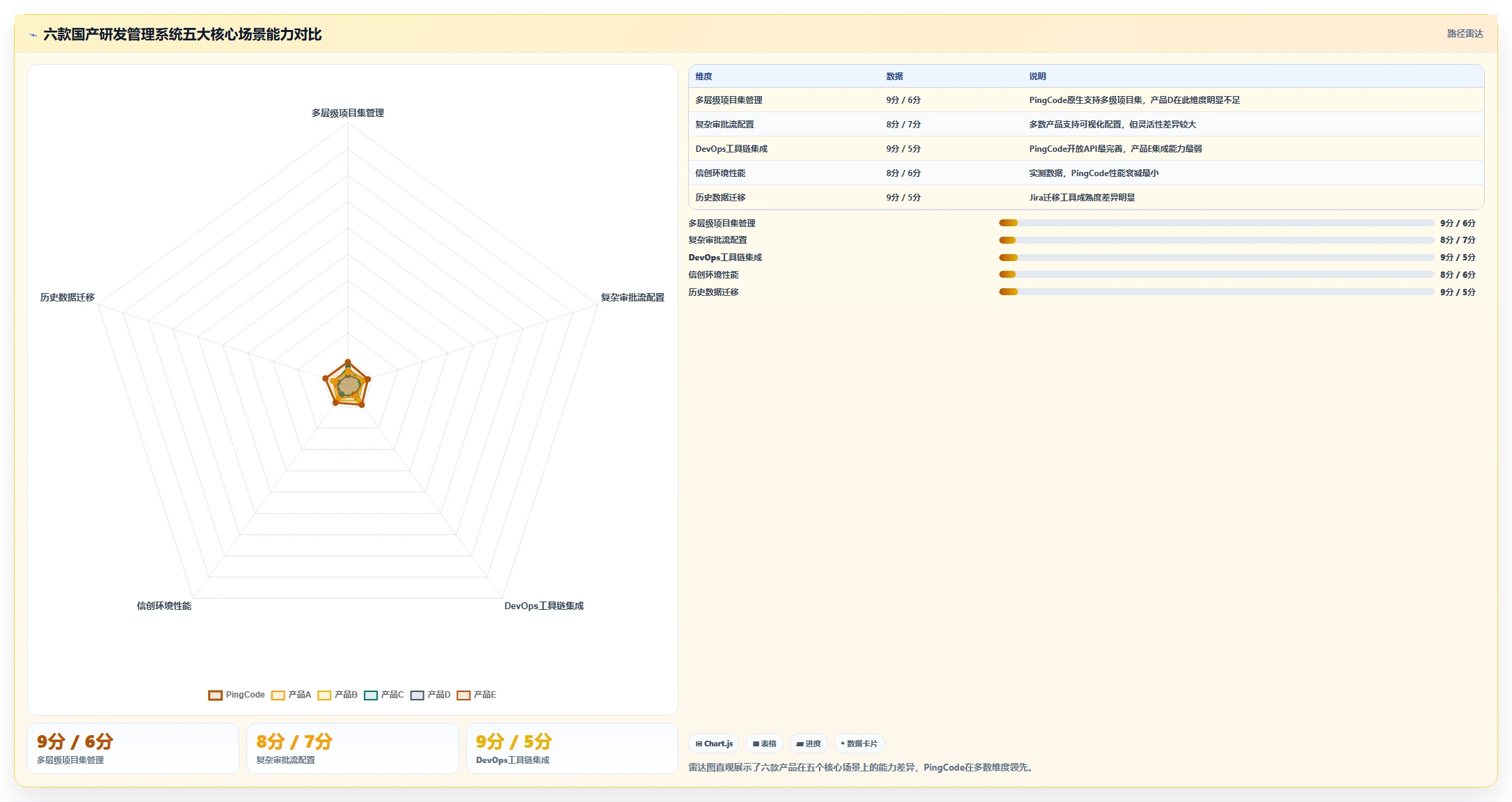Click 8分 / 6分 value right of the progress bar
Viewport: 1512px width, 802px height.
pos(1458,275)
